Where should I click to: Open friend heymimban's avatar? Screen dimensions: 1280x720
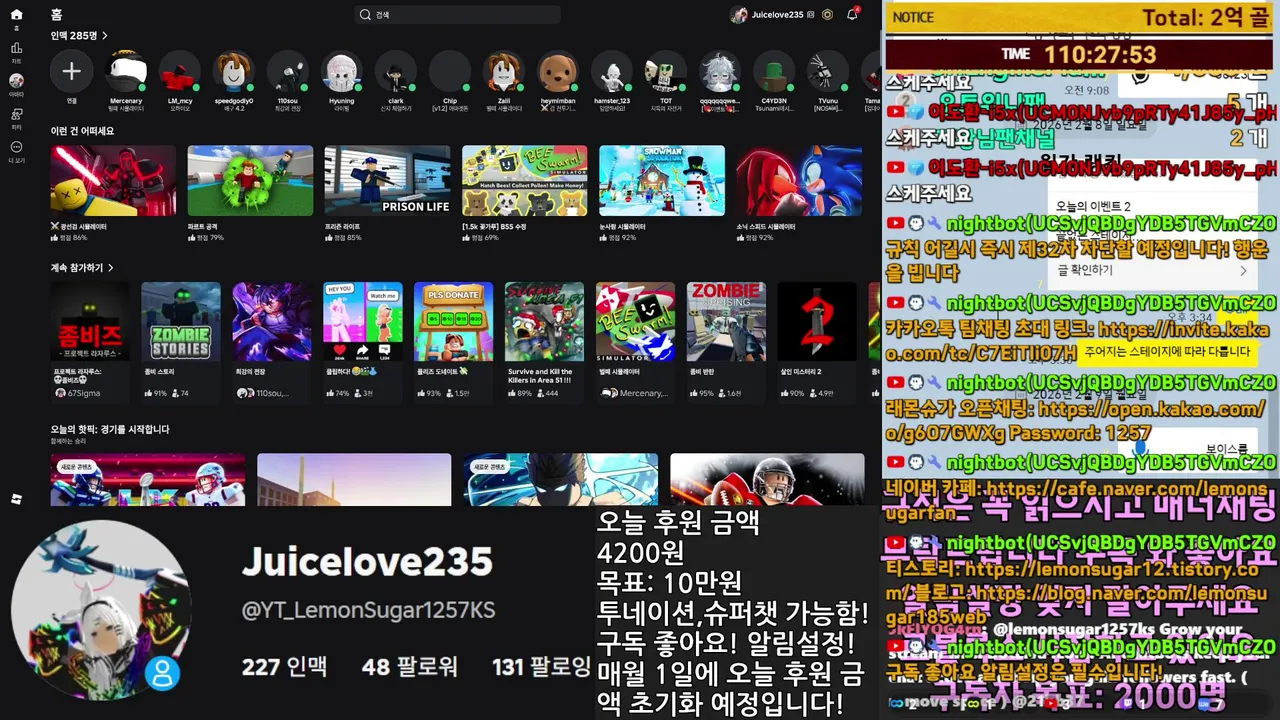click(558, 72)
